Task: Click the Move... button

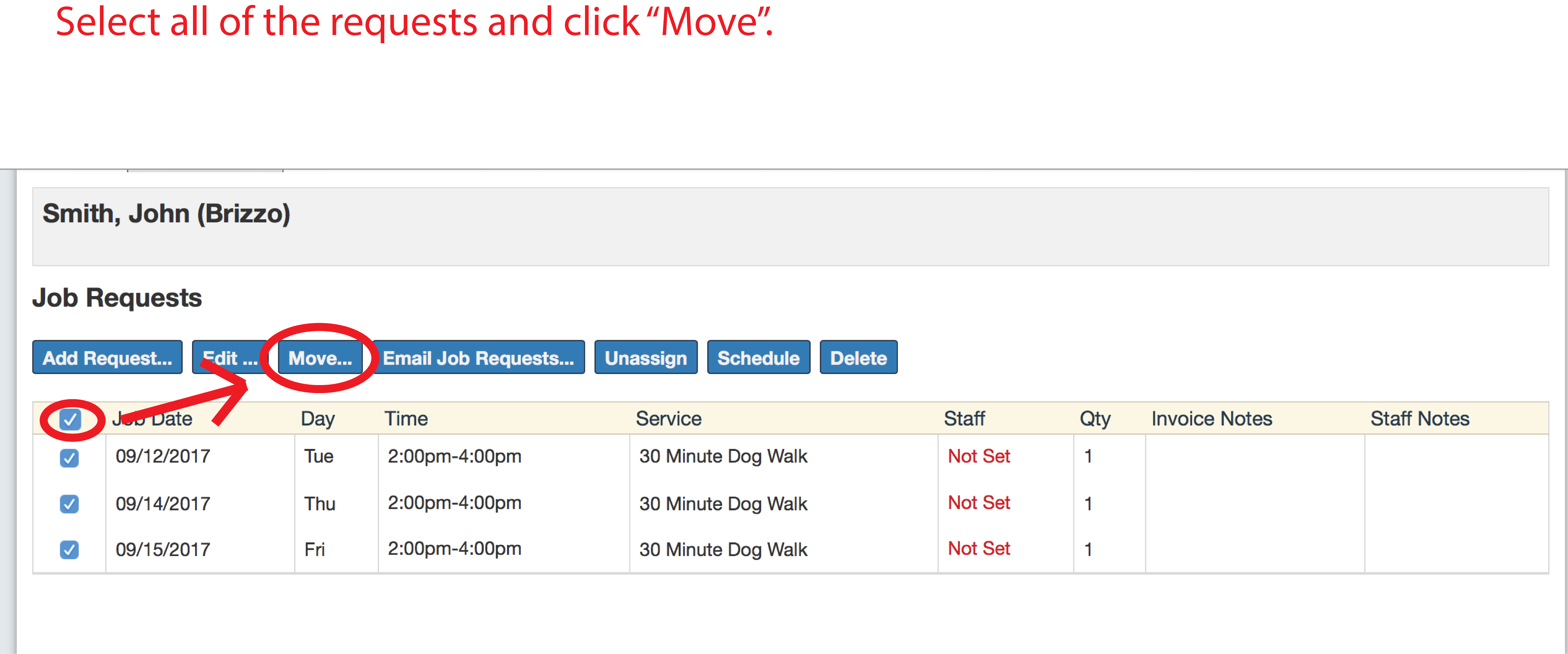Action: [x=320, y=358]
